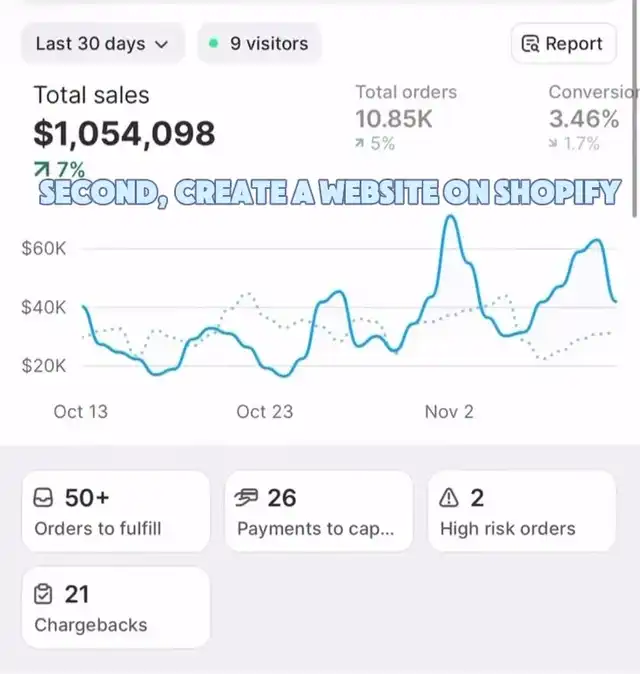
Task: Click the Total orders 5% trend arrow
Action: point(360,144)
